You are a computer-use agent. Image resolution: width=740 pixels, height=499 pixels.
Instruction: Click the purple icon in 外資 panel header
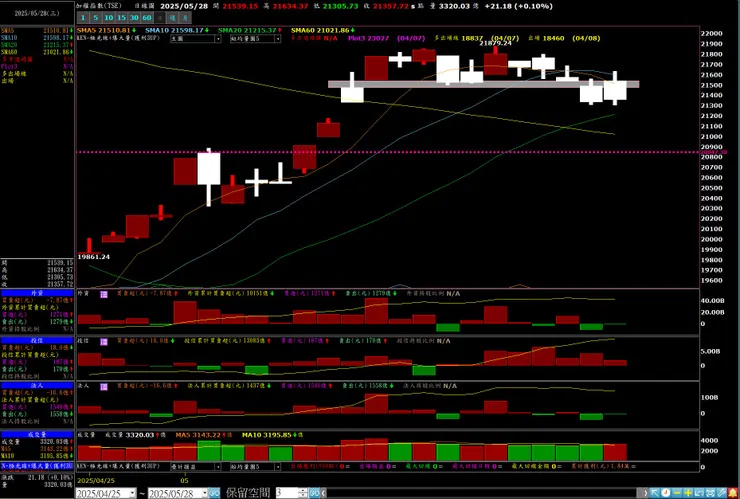(103, 294)
